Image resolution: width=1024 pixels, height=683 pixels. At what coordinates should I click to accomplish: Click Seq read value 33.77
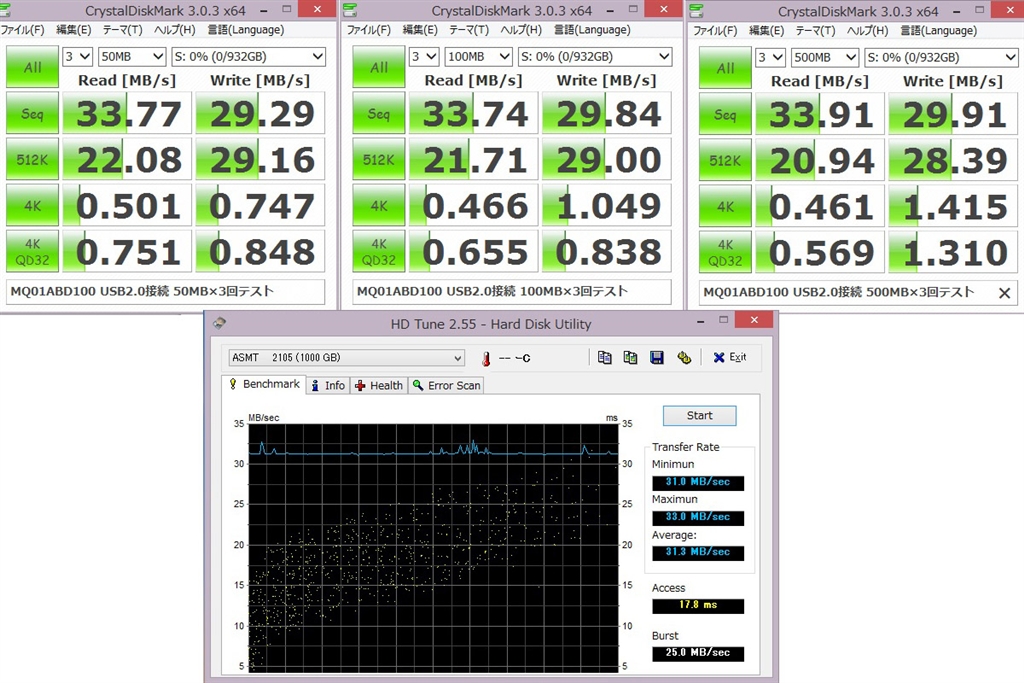128,113
